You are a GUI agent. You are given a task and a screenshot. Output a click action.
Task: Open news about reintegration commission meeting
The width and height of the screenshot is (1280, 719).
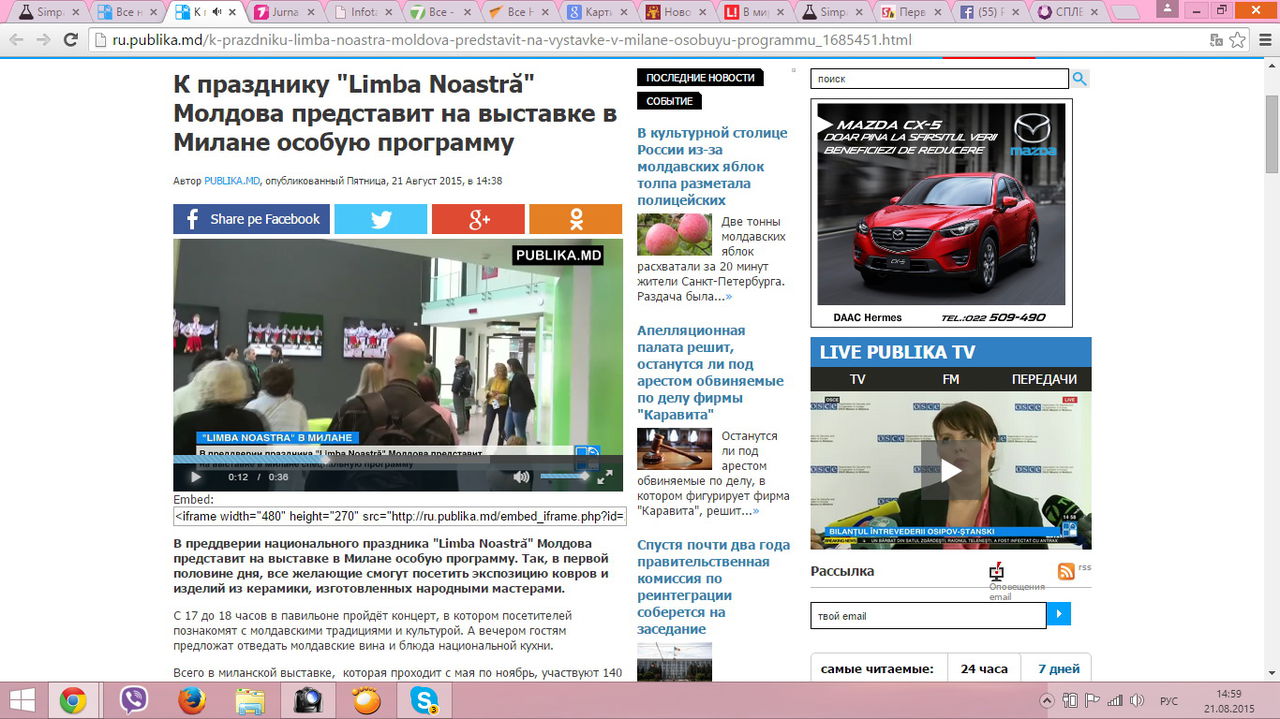pos(713,587)
